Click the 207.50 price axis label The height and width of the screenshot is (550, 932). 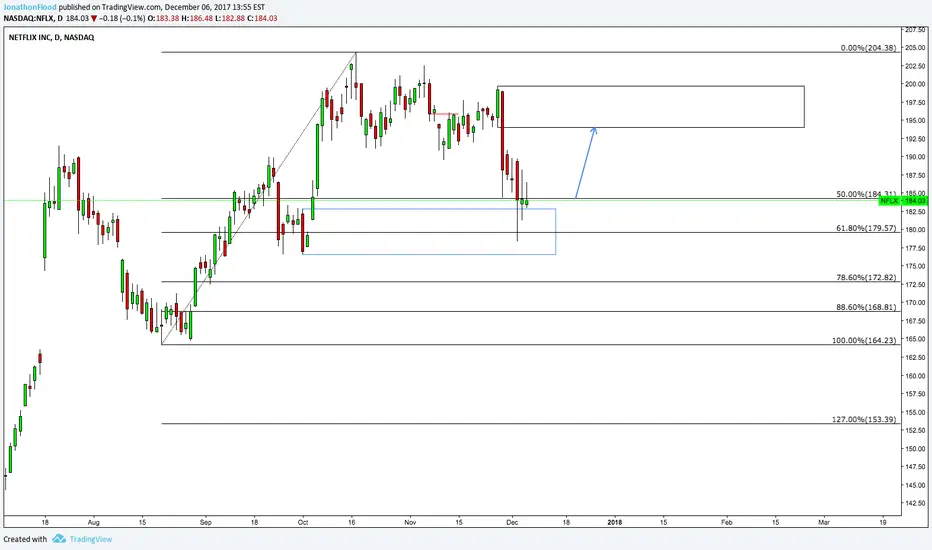tap(915, 29)
